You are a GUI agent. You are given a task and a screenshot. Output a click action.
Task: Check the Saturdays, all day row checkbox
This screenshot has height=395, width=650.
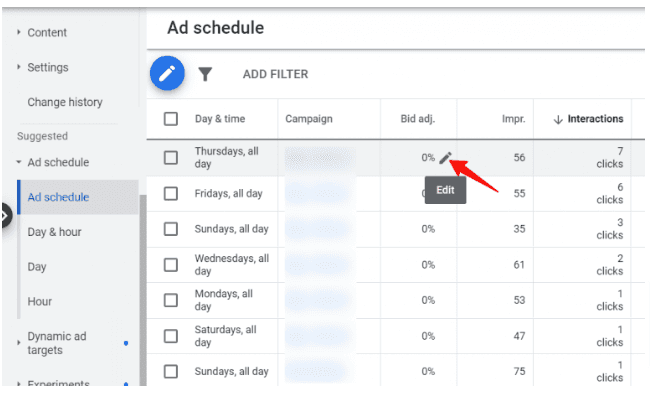171,336
